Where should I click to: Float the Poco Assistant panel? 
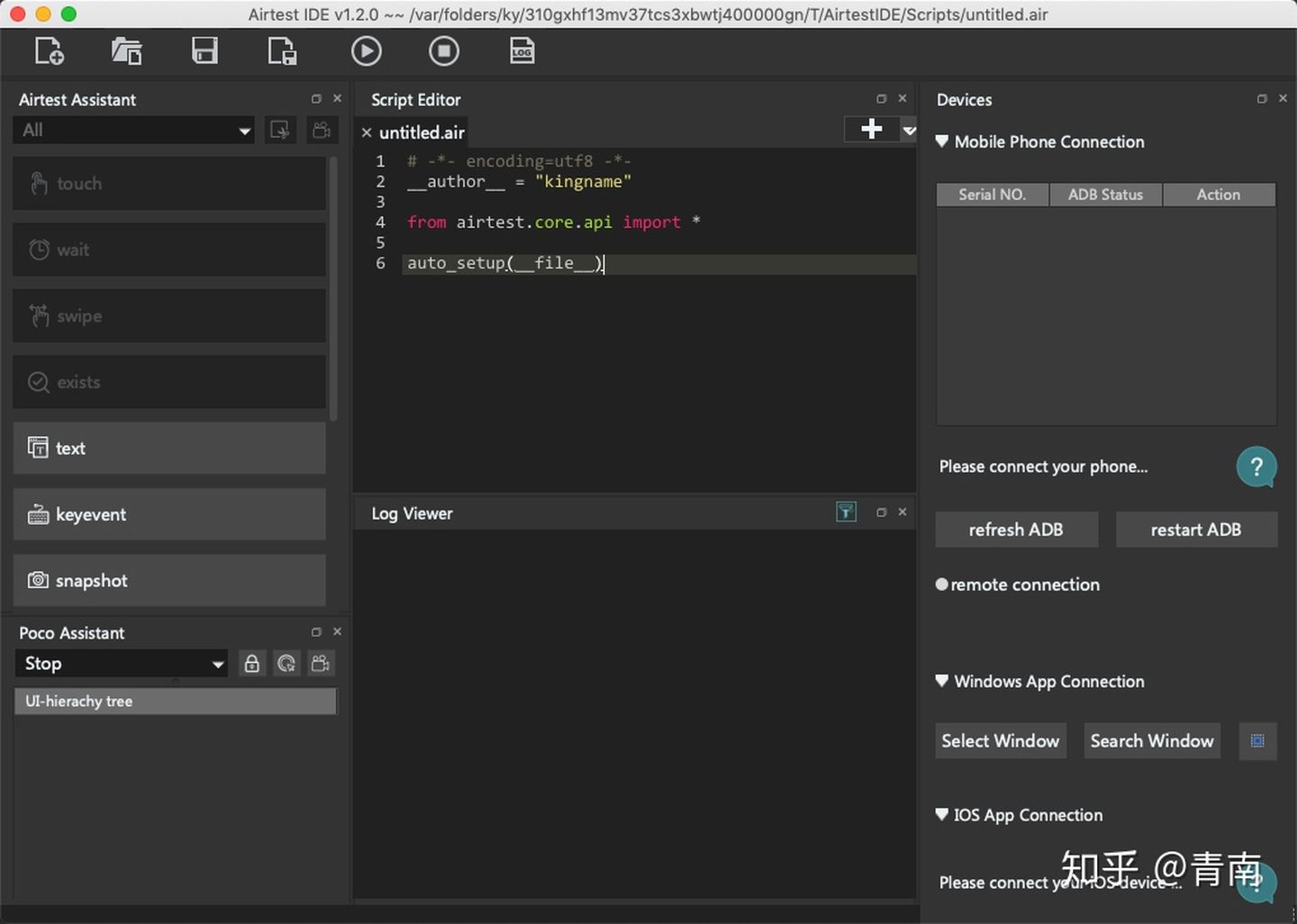[316, 632]
